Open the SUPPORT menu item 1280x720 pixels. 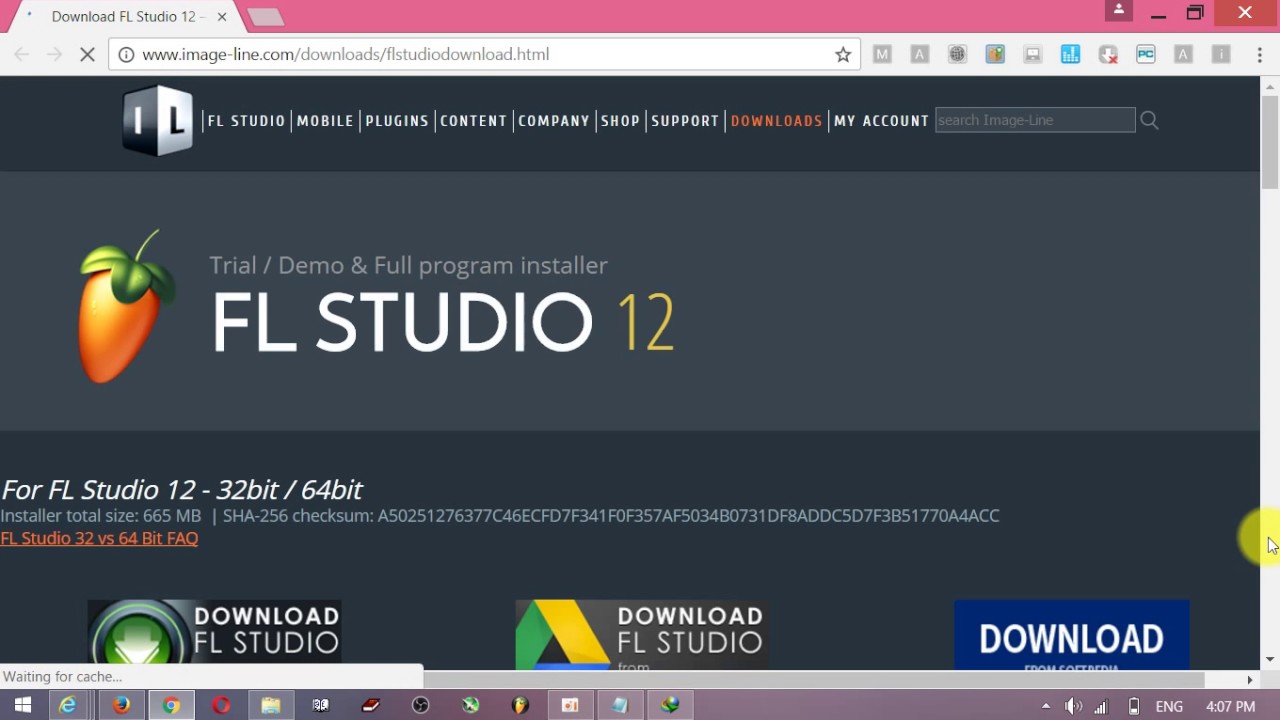[x=685, y=120]
